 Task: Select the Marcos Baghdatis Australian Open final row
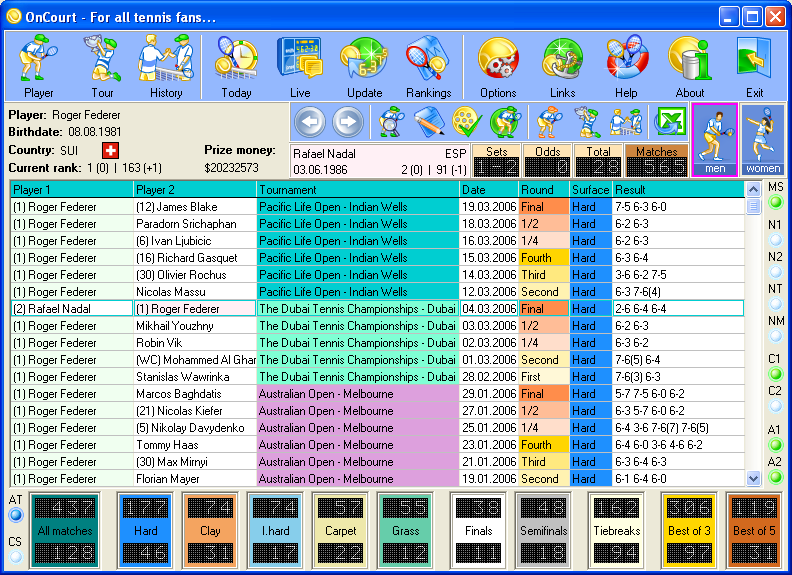point(377,394)
